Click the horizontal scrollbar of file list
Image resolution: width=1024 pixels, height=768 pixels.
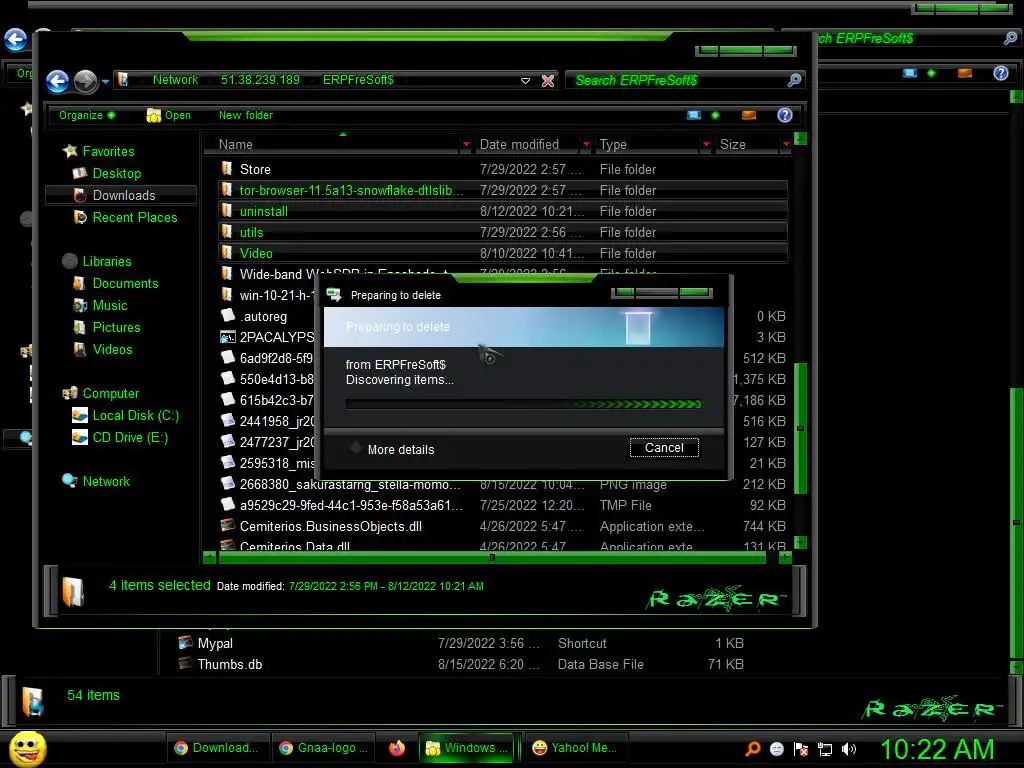pyautogui.click(x=492, y=558)
